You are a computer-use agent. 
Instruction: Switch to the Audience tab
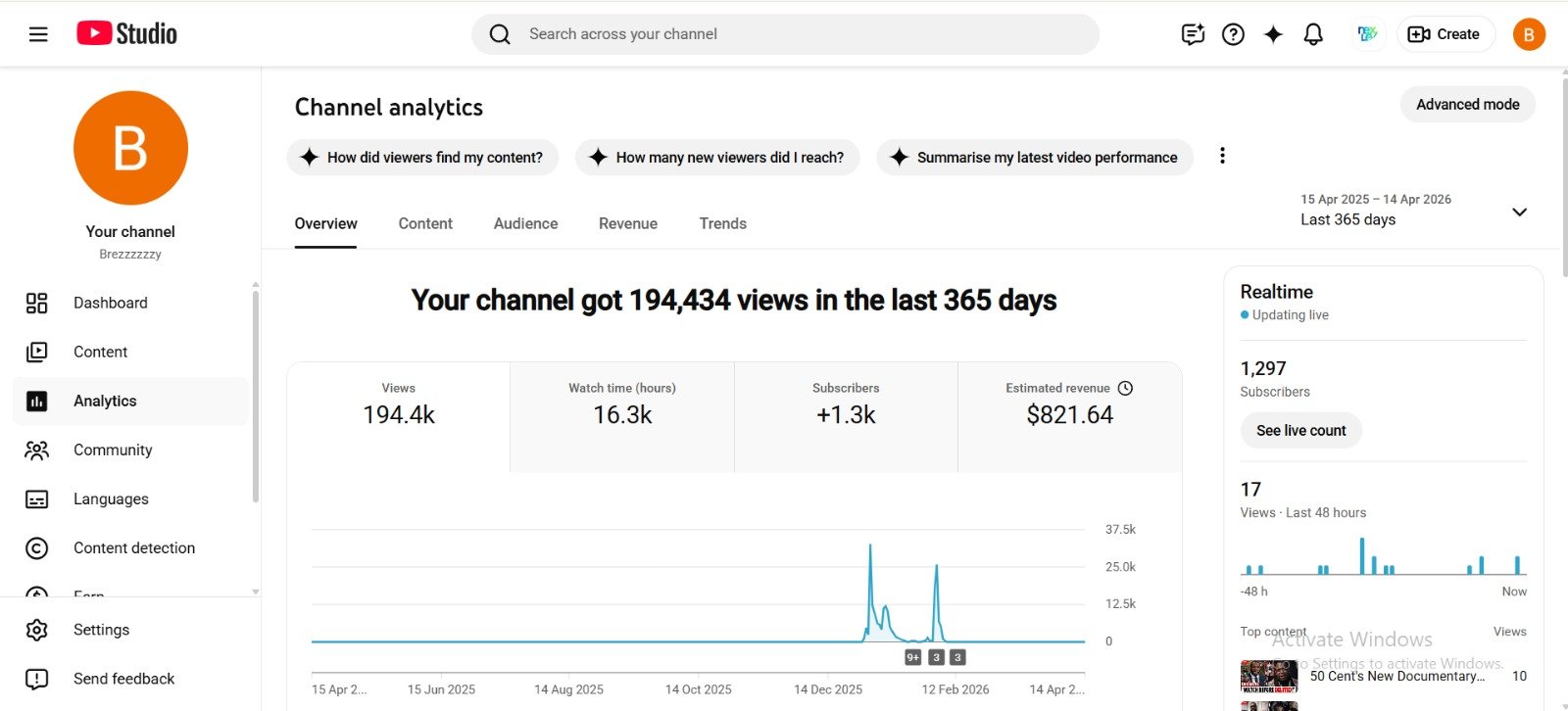tap(525, 223)
